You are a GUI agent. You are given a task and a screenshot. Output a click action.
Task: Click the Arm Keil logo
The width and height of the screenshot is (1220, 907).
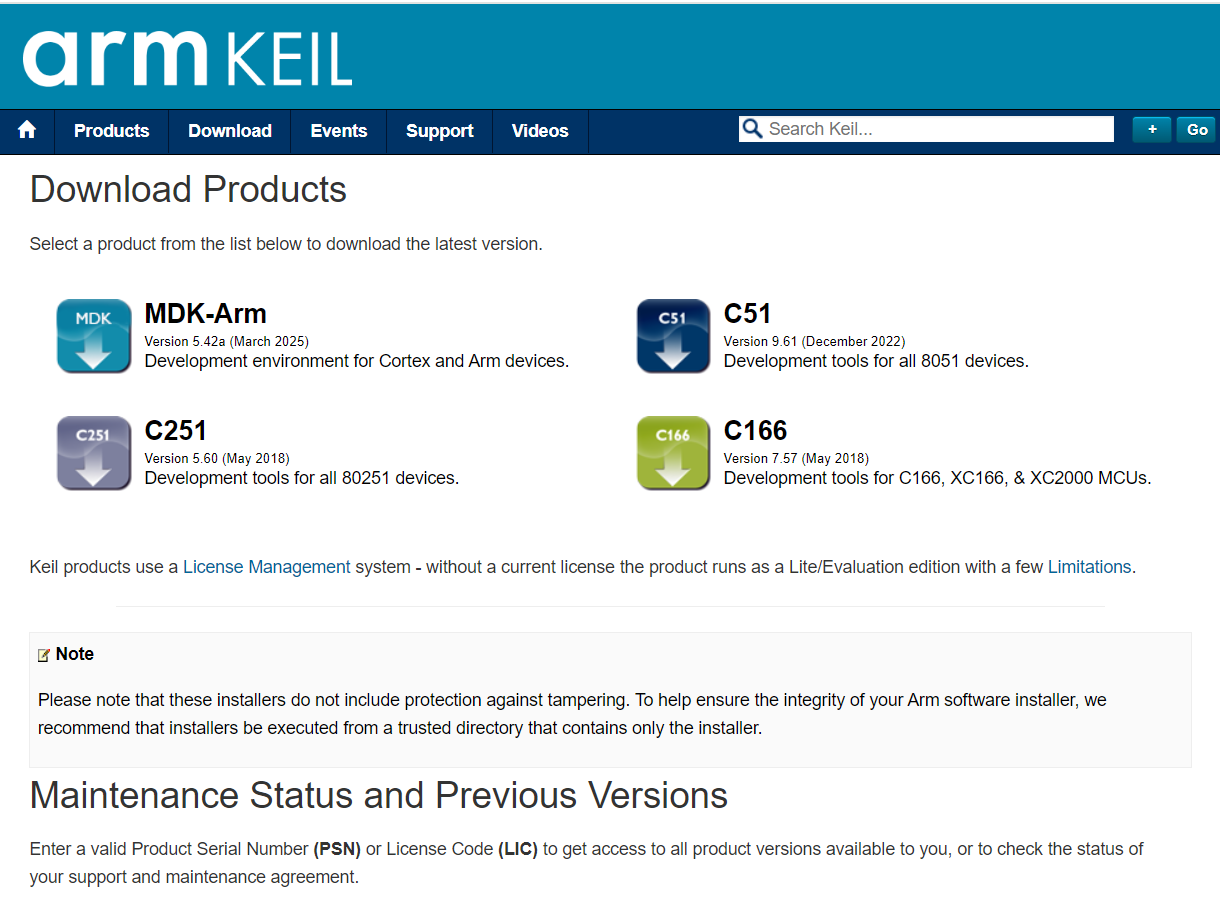point(187,58)
